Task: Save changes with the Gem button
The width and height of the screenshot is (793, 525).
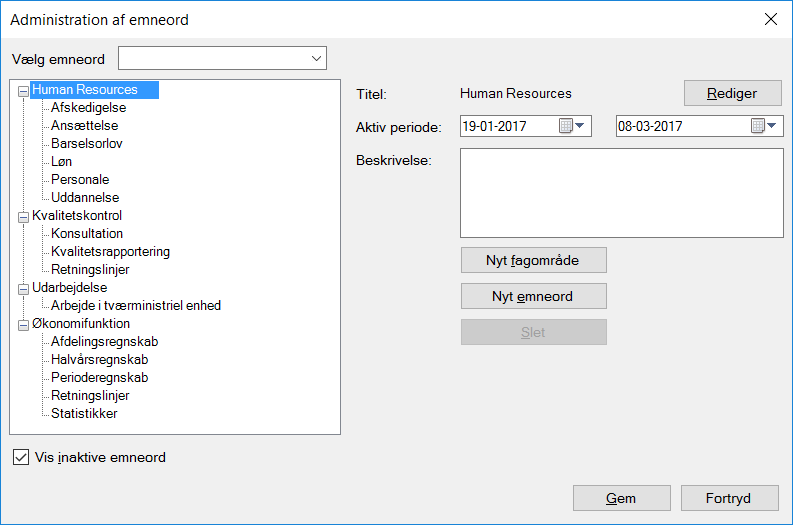Action: tap(621, 498)
